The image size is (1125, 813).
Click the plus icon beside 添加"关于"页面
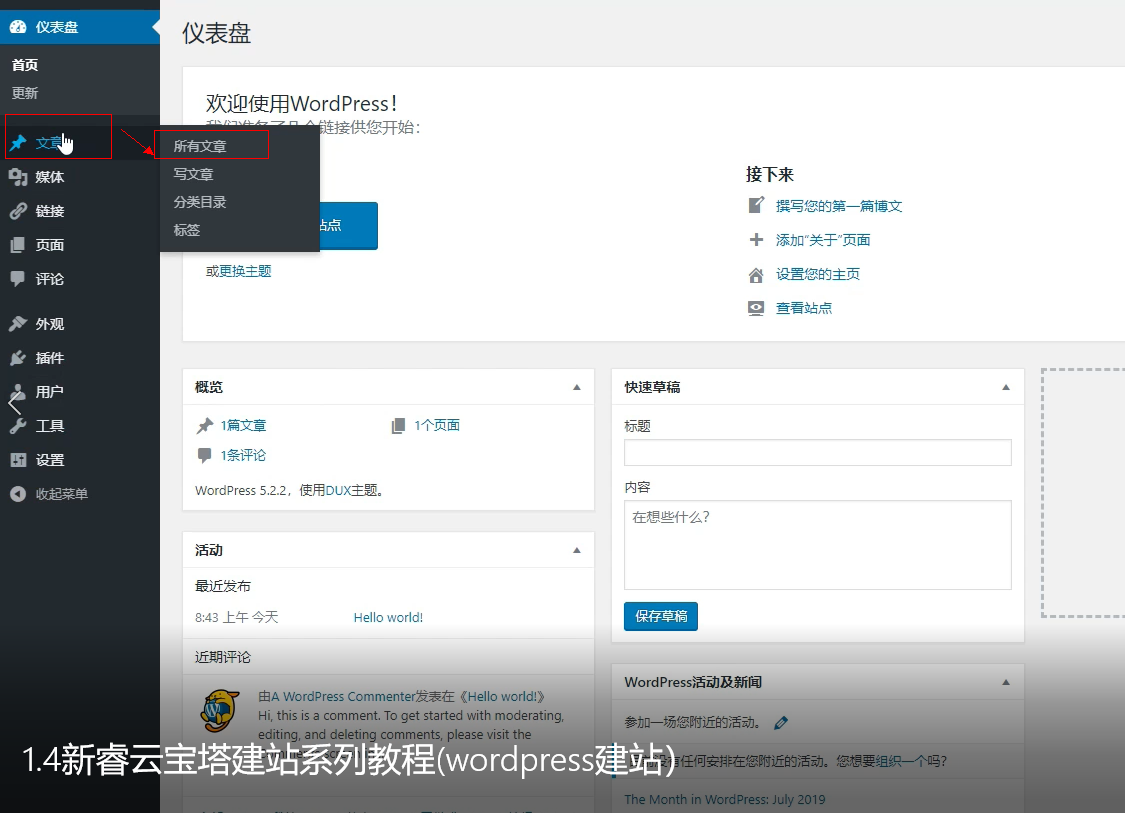(x=756, y=240)
